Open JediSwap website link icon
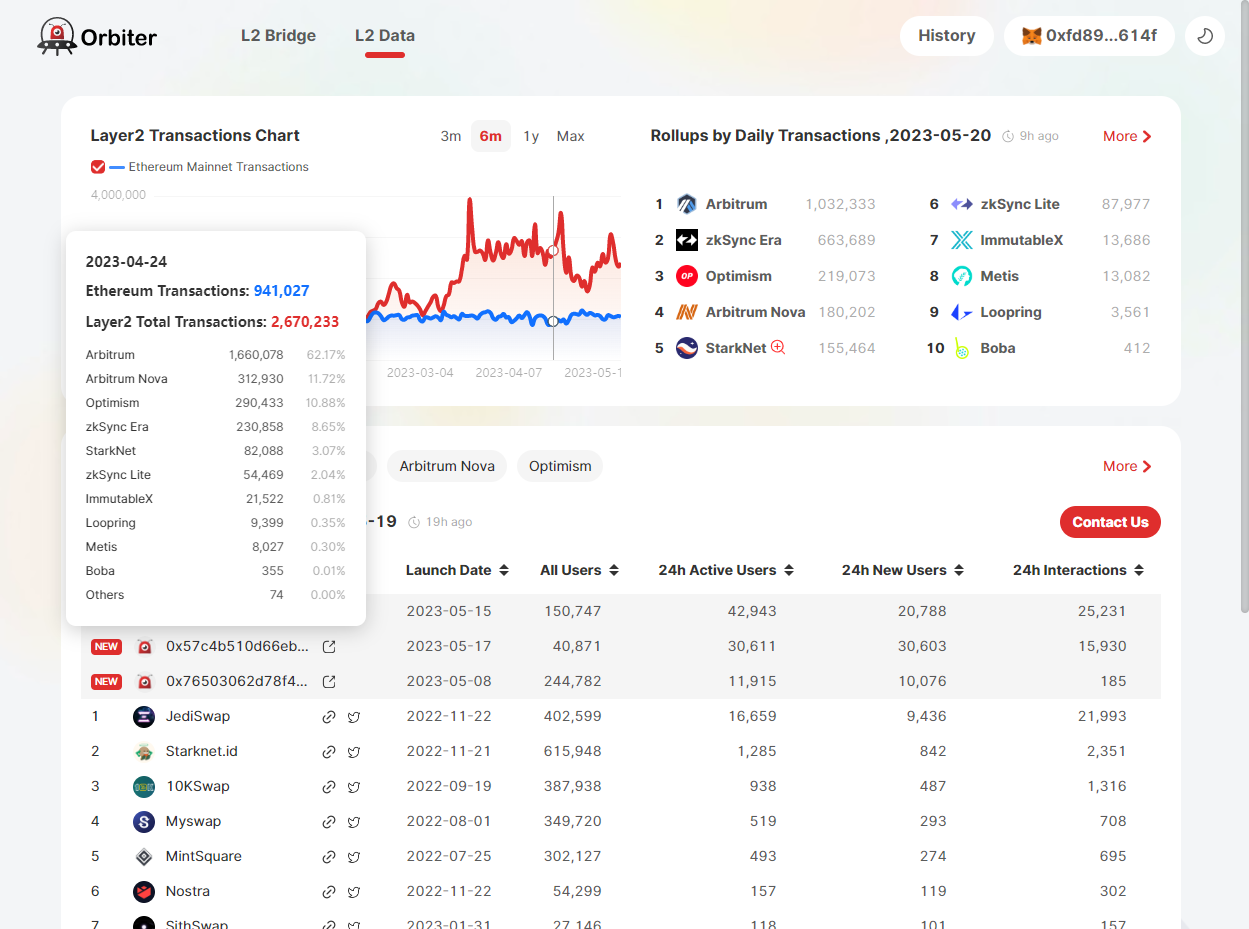 pos(329,717)
